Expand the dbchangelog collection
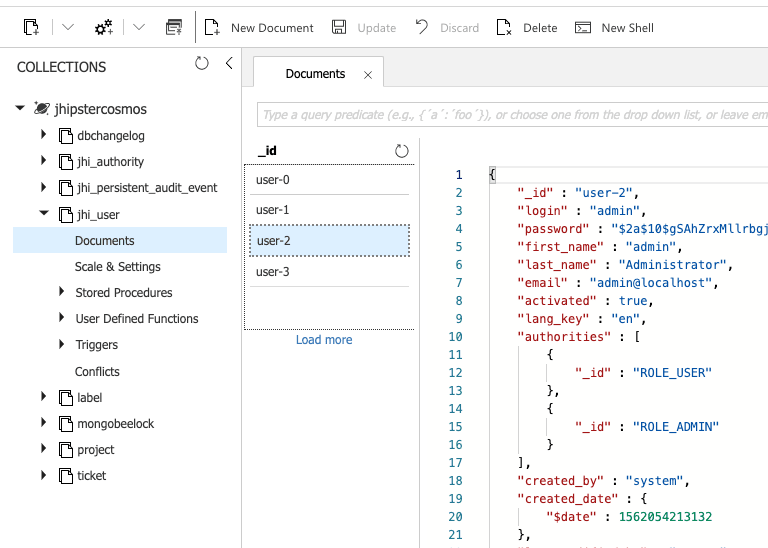Screen dimensions: 768x548 click(x=44, y=134)
